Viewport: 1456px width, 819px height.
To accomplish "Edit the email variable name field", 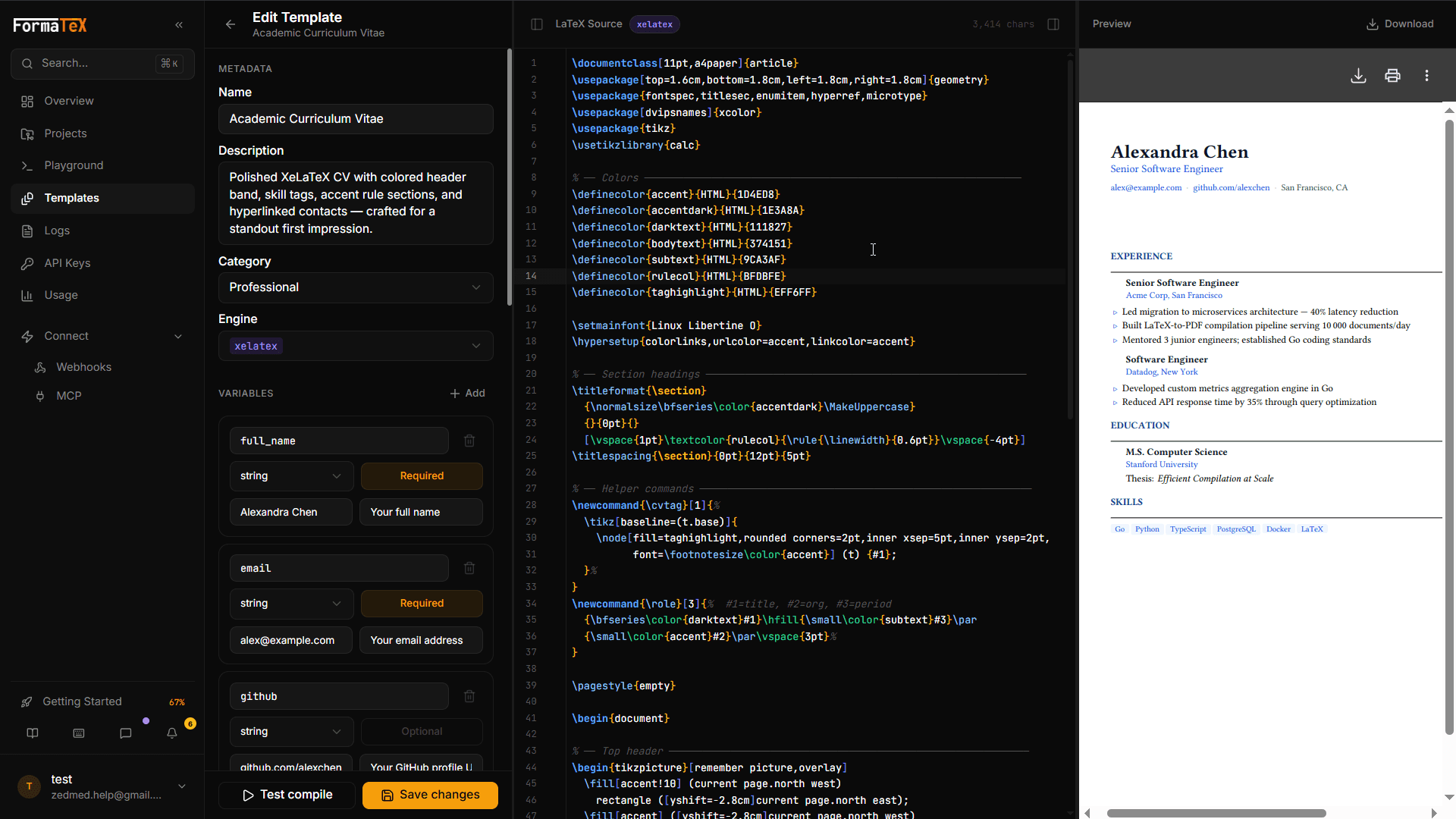I will tap(339, 568).
